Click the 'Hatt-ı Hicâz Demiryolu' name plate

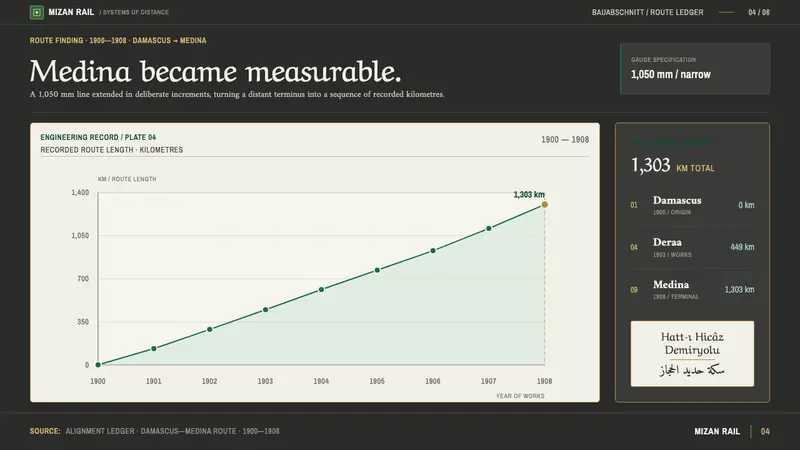point(692,354)
